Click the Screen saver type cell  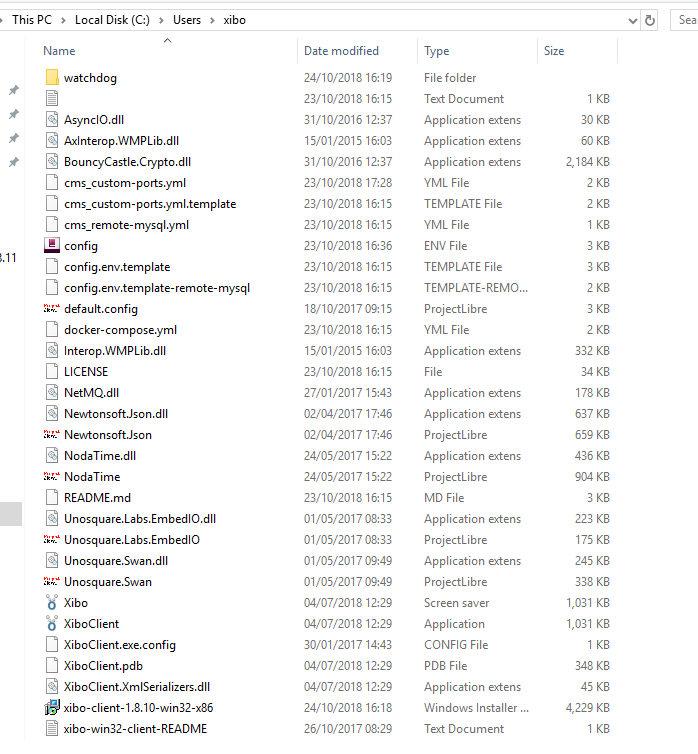click(456, 603)
